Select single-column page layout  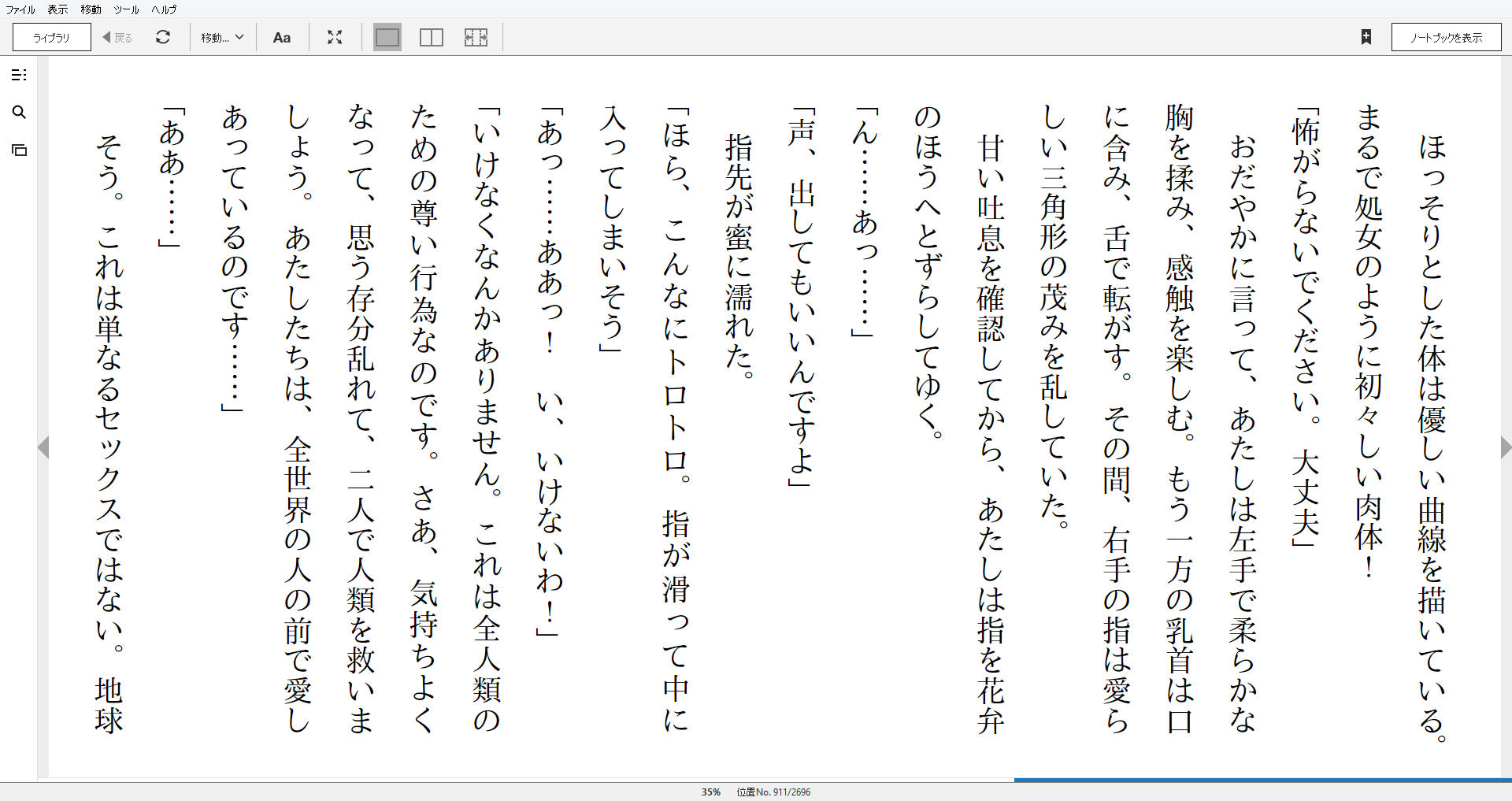[x=387, y=37]
